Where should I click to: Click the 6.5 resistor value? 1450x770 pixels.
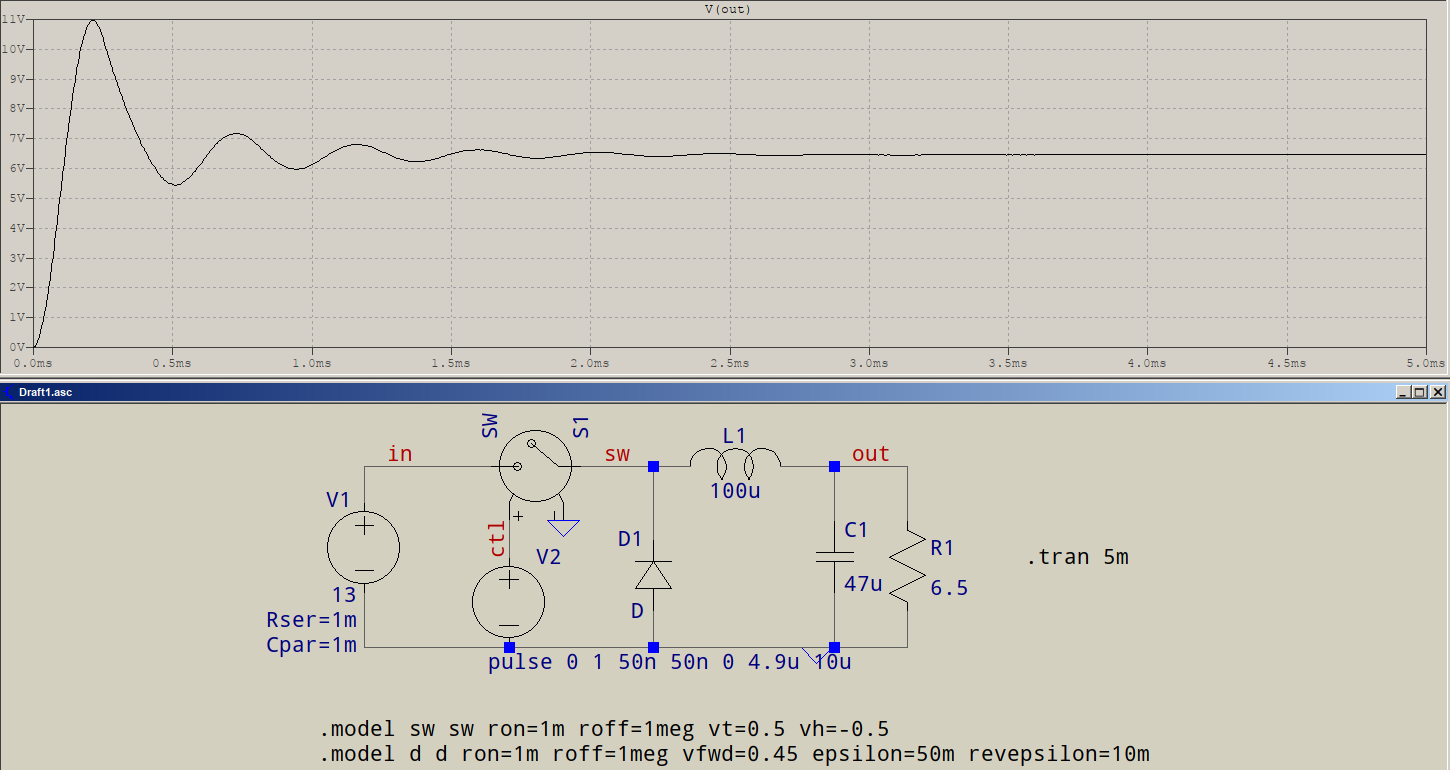tap(949, 588)
